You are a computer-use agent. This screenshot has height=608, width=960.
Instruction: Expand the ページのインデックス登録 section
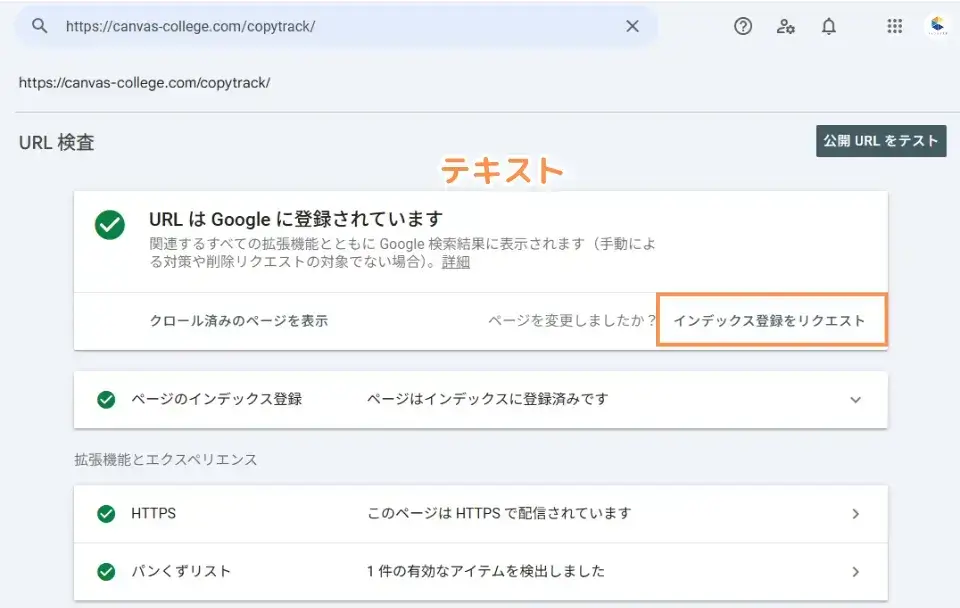coord(855,399)
